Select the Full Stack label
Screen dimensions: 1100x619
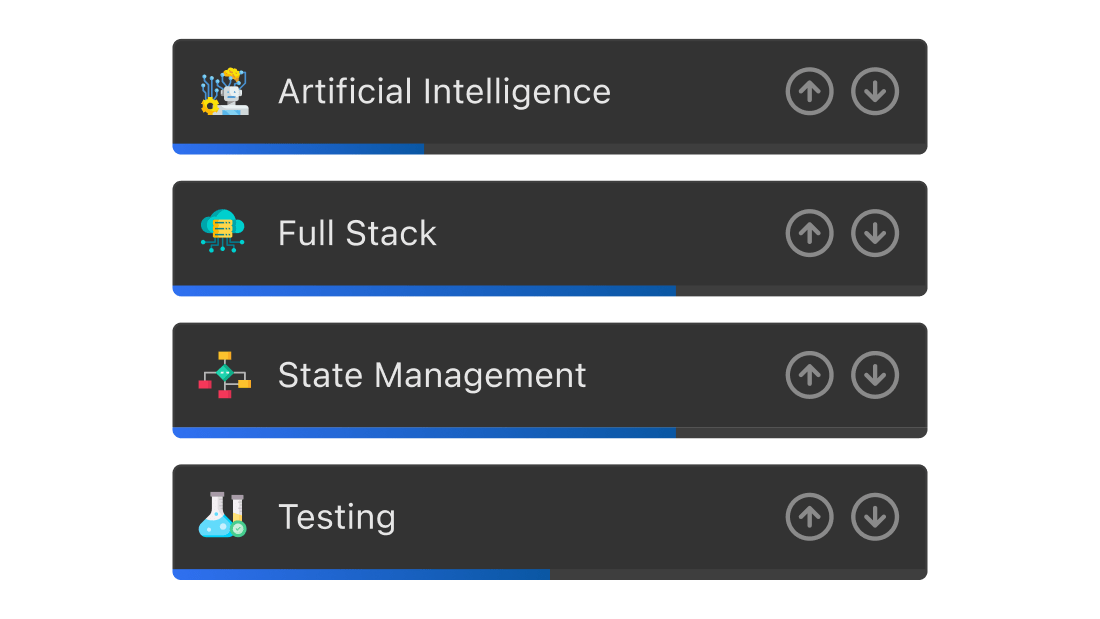(357, 234)
